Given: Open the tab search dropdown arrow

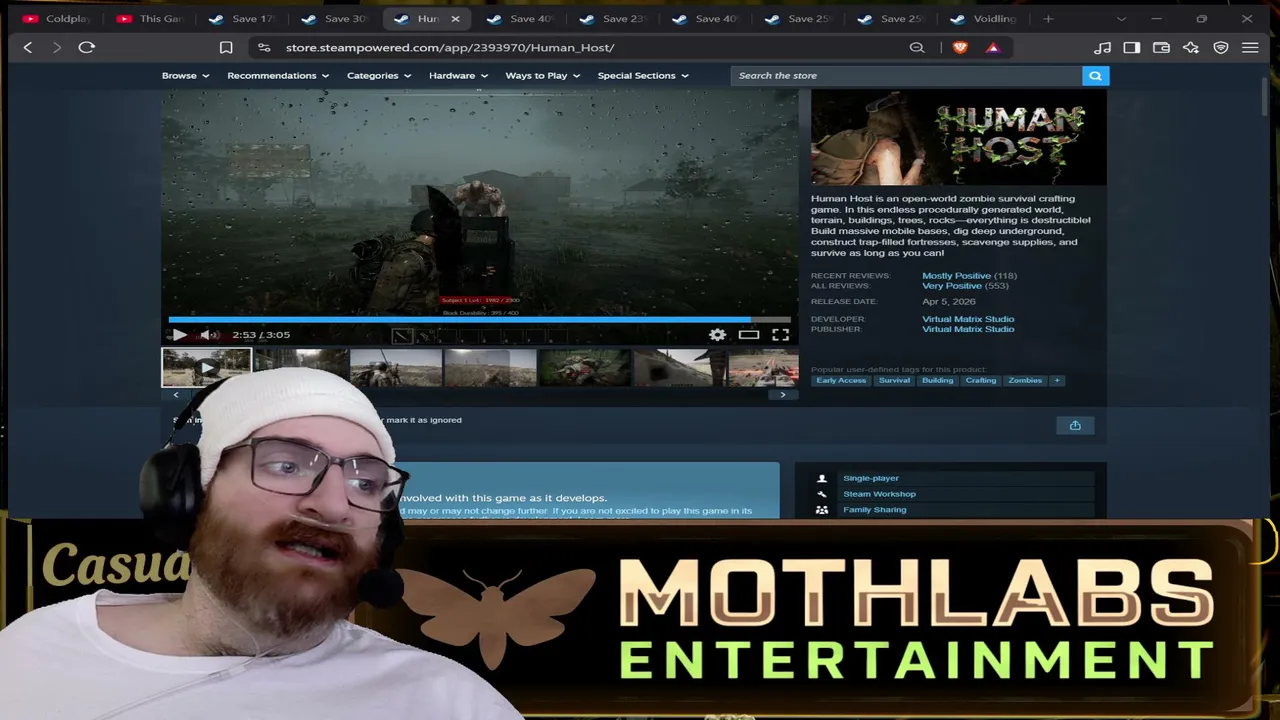Looking at the screenshot, I should coord(1121,18).
